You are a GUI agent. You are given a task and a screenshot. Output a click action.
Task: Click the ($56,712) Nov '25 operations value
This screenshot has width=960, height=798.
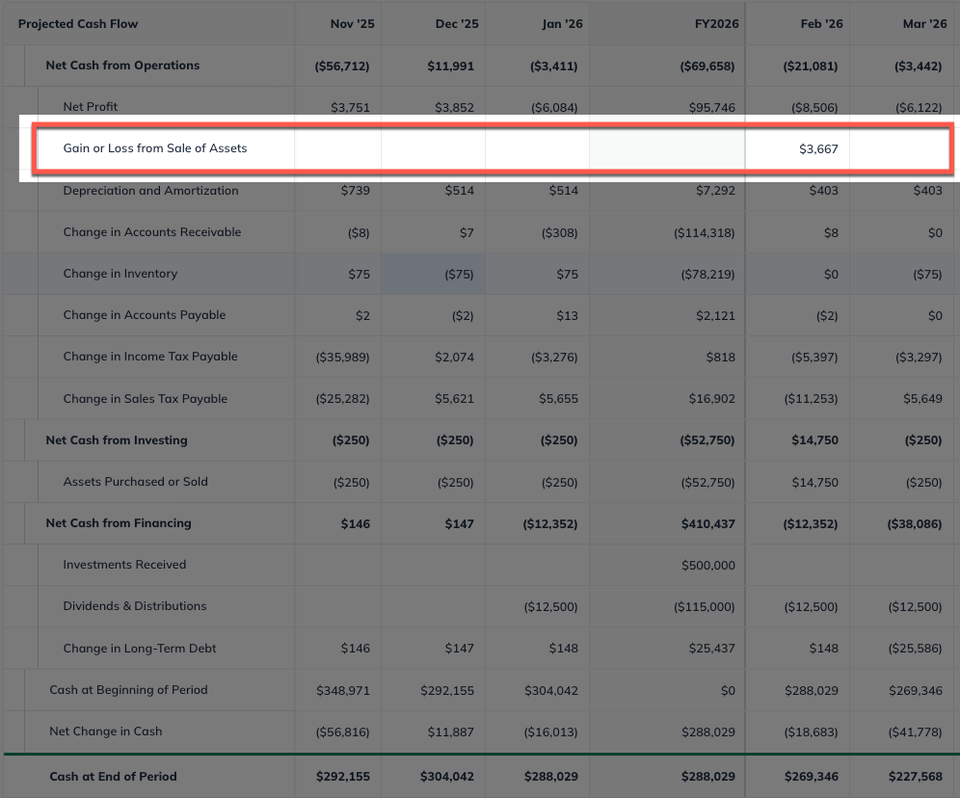342,66
